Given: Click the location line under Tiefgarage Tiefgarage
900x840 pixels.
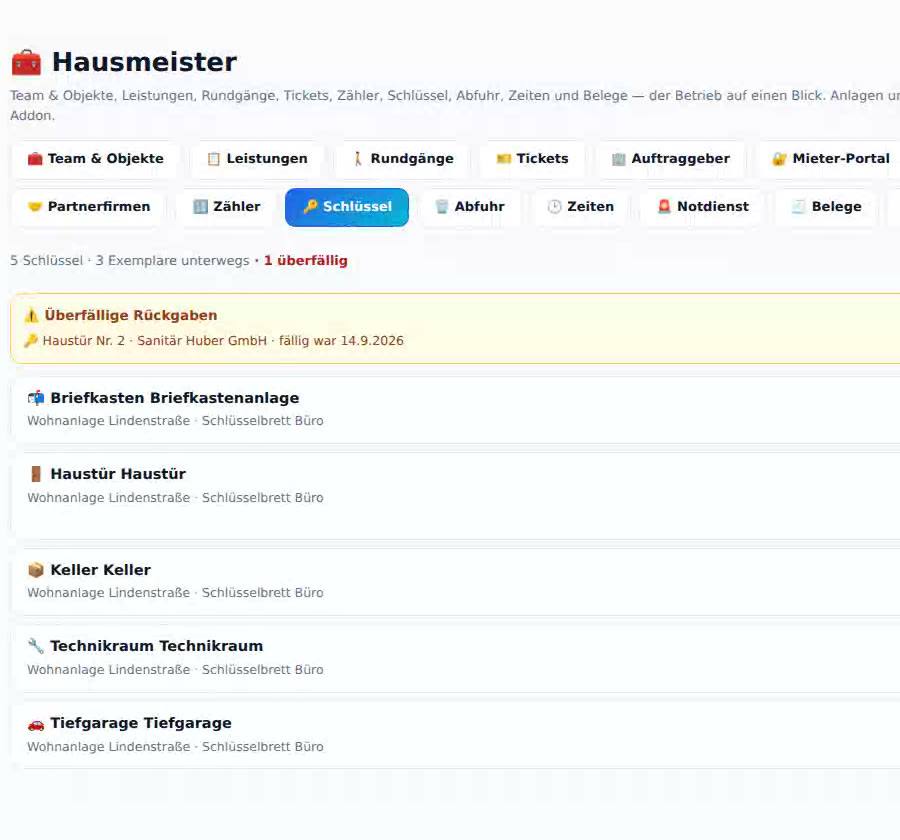Looking at the screenshot, I should 175,746.
